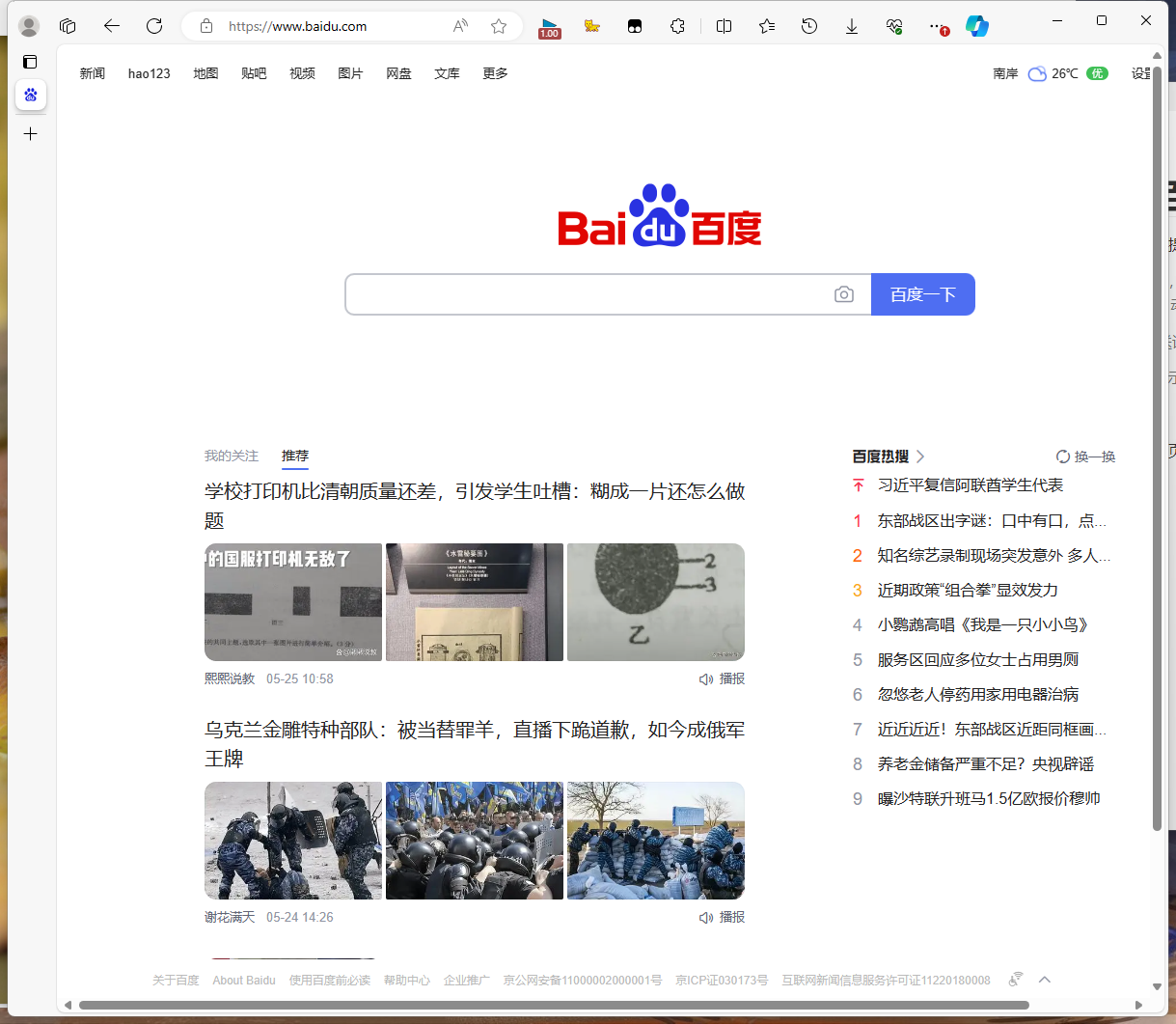Viewport: 1176px width, 1024px height.
Task: Refresh the page with the reload icon
Action: (154, 26)
